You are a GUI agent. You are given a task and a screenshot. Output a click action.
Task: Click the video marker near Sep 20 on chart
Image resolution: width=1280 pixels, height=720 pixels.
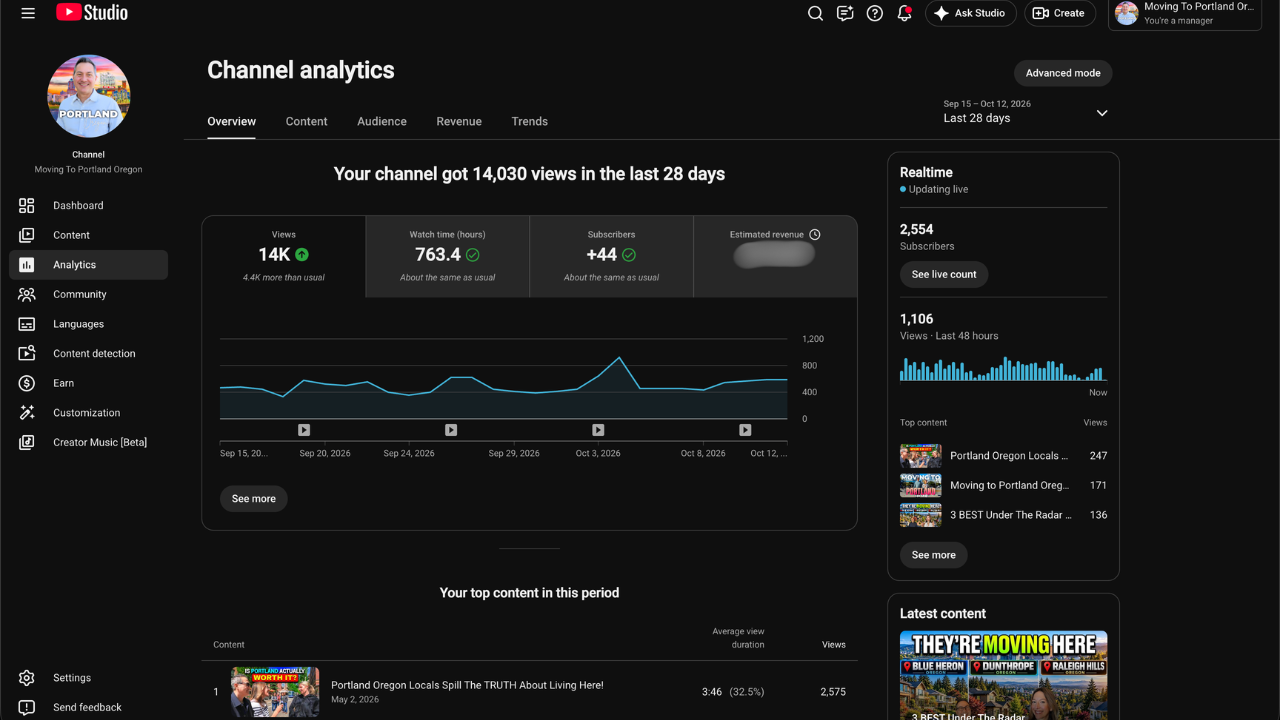point(304,430)
